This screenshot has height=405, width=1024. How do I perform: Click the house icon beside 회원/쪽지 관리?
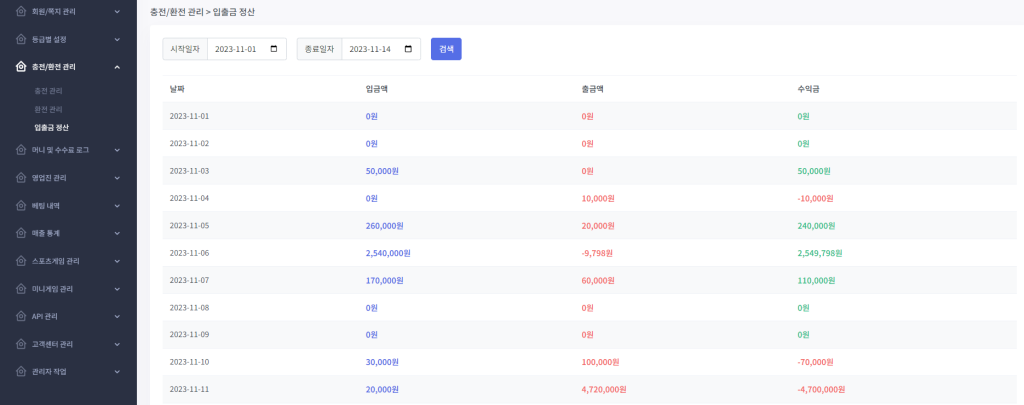[21, 11]
